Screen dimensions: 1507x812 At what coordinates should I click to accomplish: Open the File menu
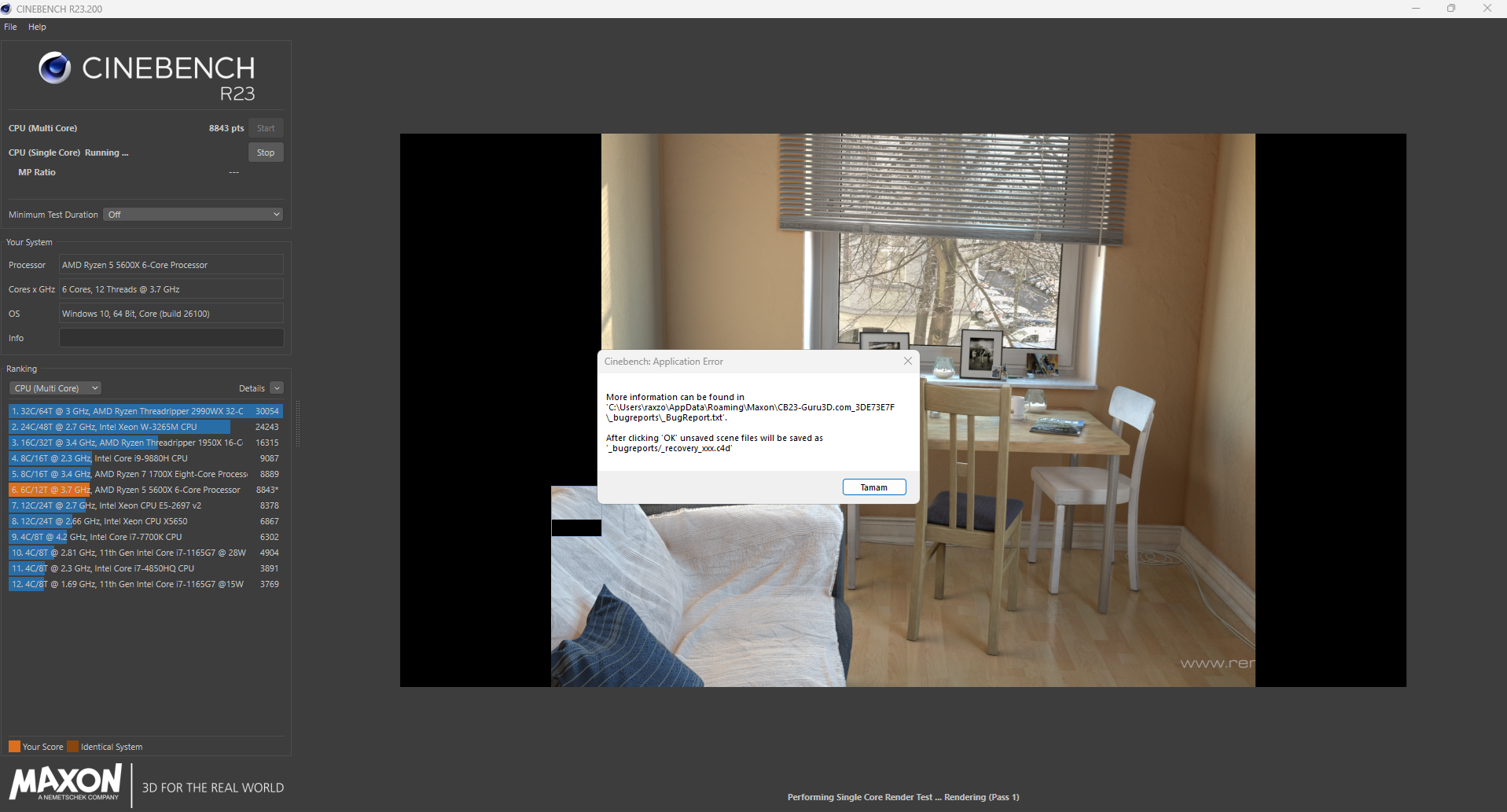[x=10, y=27]
